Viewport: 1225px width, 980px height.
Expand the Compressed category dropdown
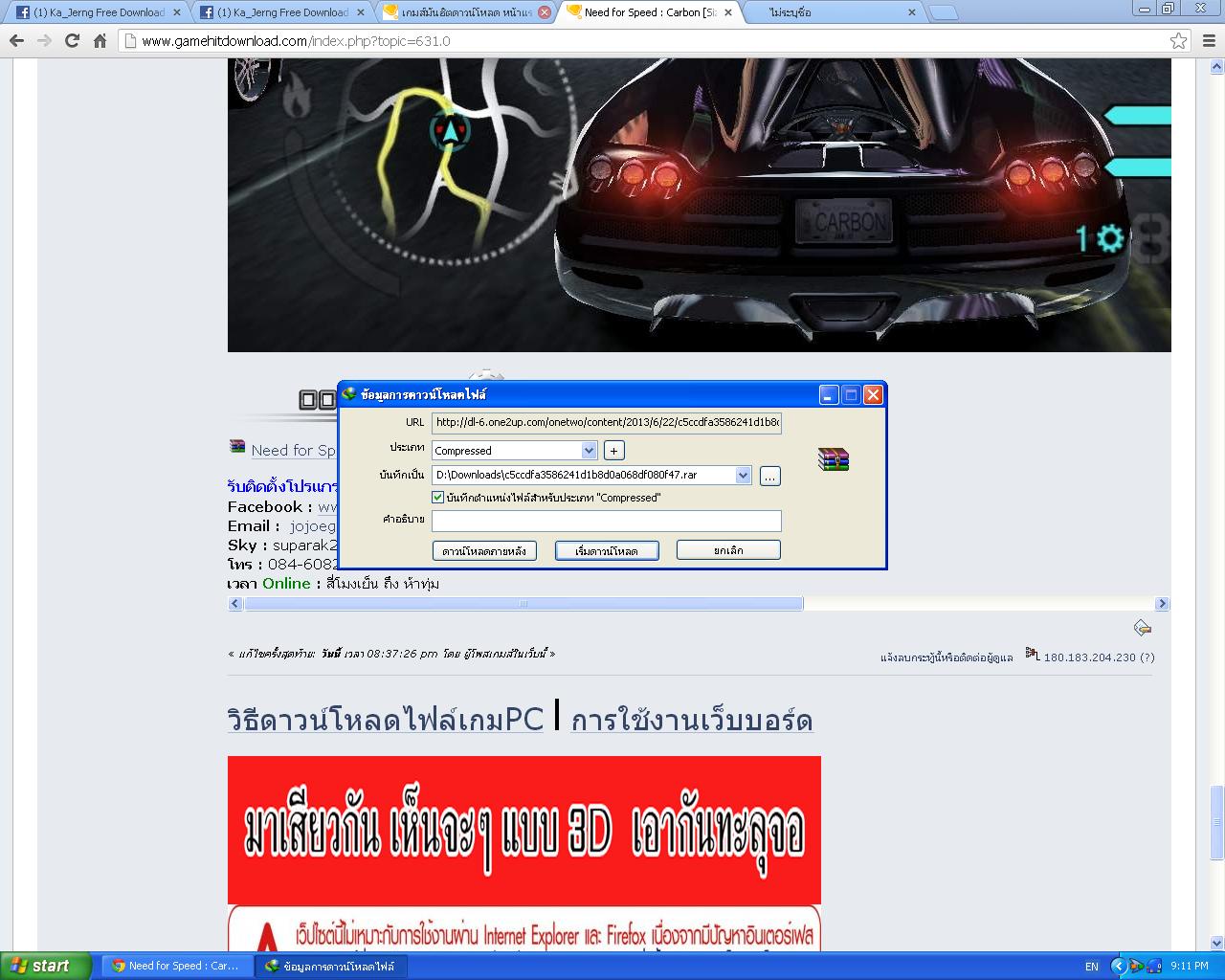pos(589,451)
